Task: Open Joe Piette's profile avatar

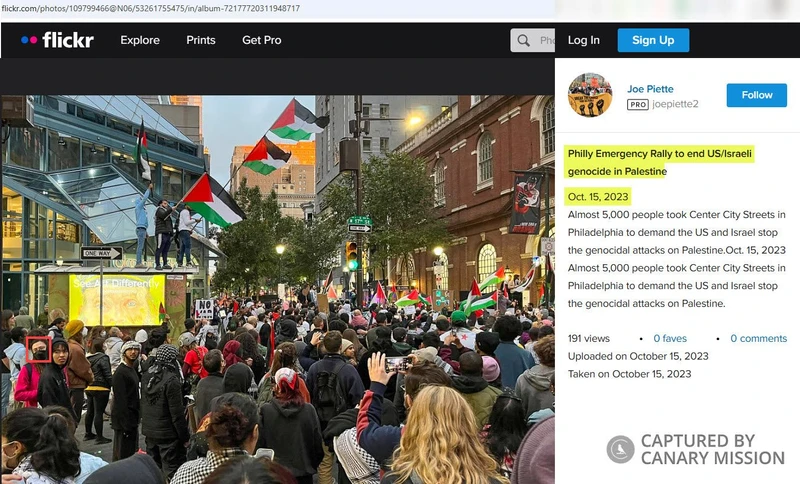Action: click(x=589, y=95)
